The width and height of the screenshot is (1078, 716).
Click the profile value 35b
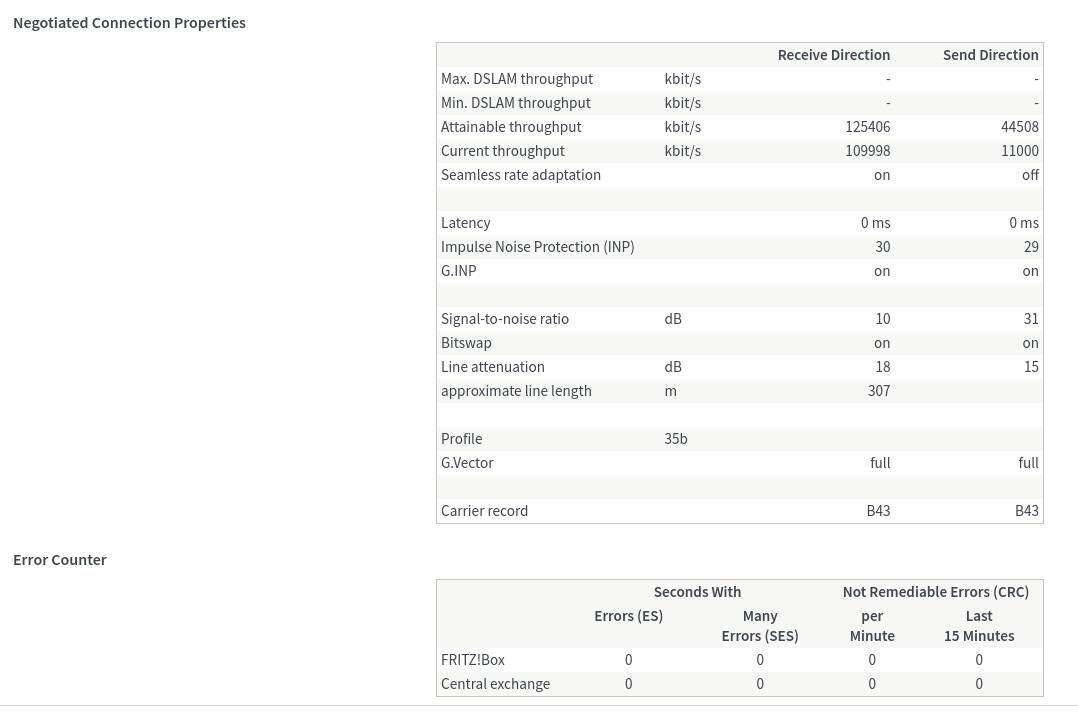tap(676, 439)
